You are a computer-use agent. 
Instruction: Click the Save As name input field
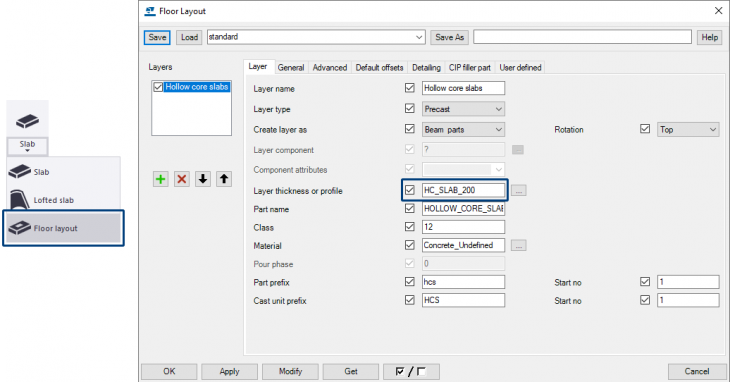[582, 37]
